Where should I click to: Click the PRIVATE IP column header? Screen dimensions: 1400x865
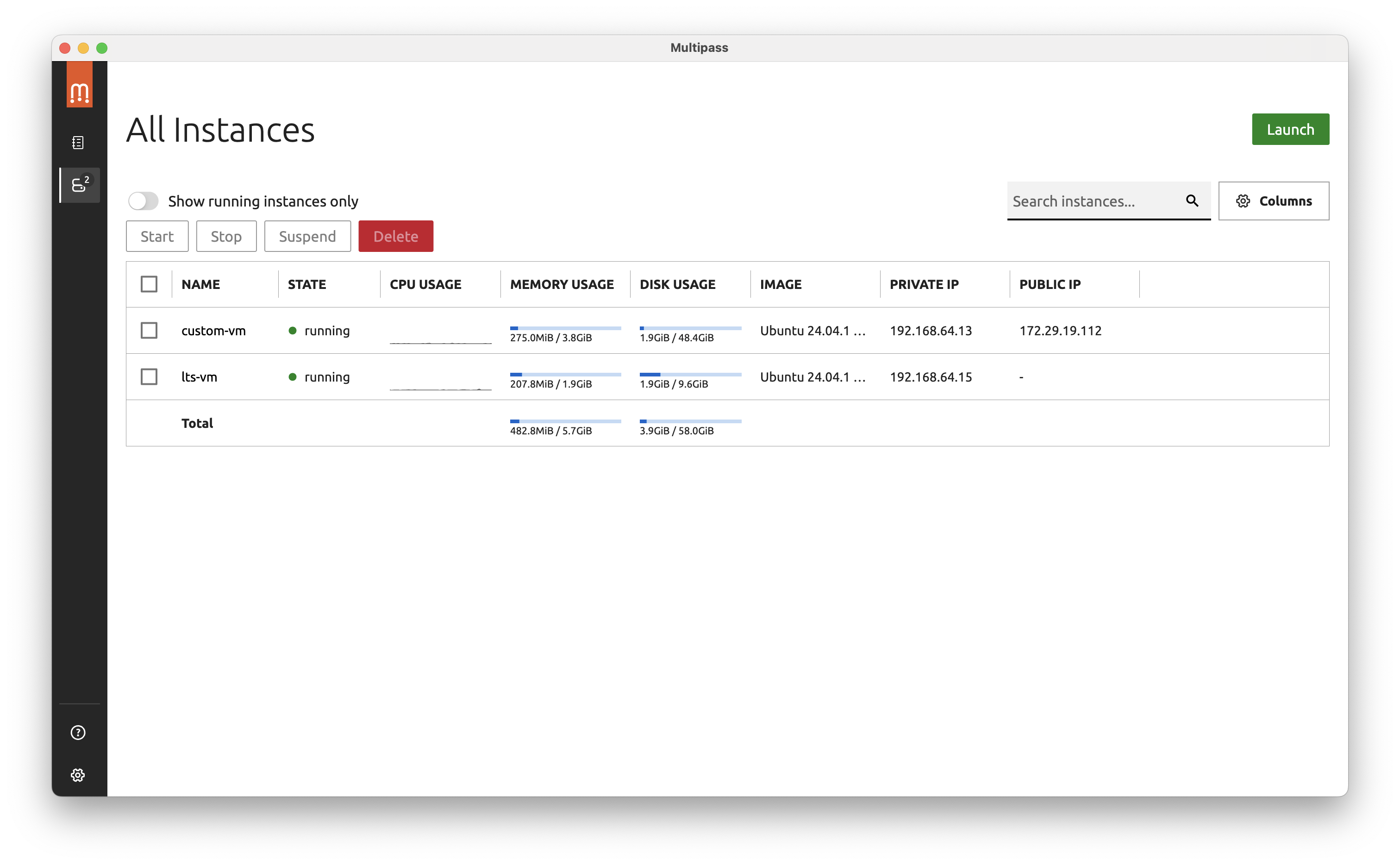click(924, 284)
